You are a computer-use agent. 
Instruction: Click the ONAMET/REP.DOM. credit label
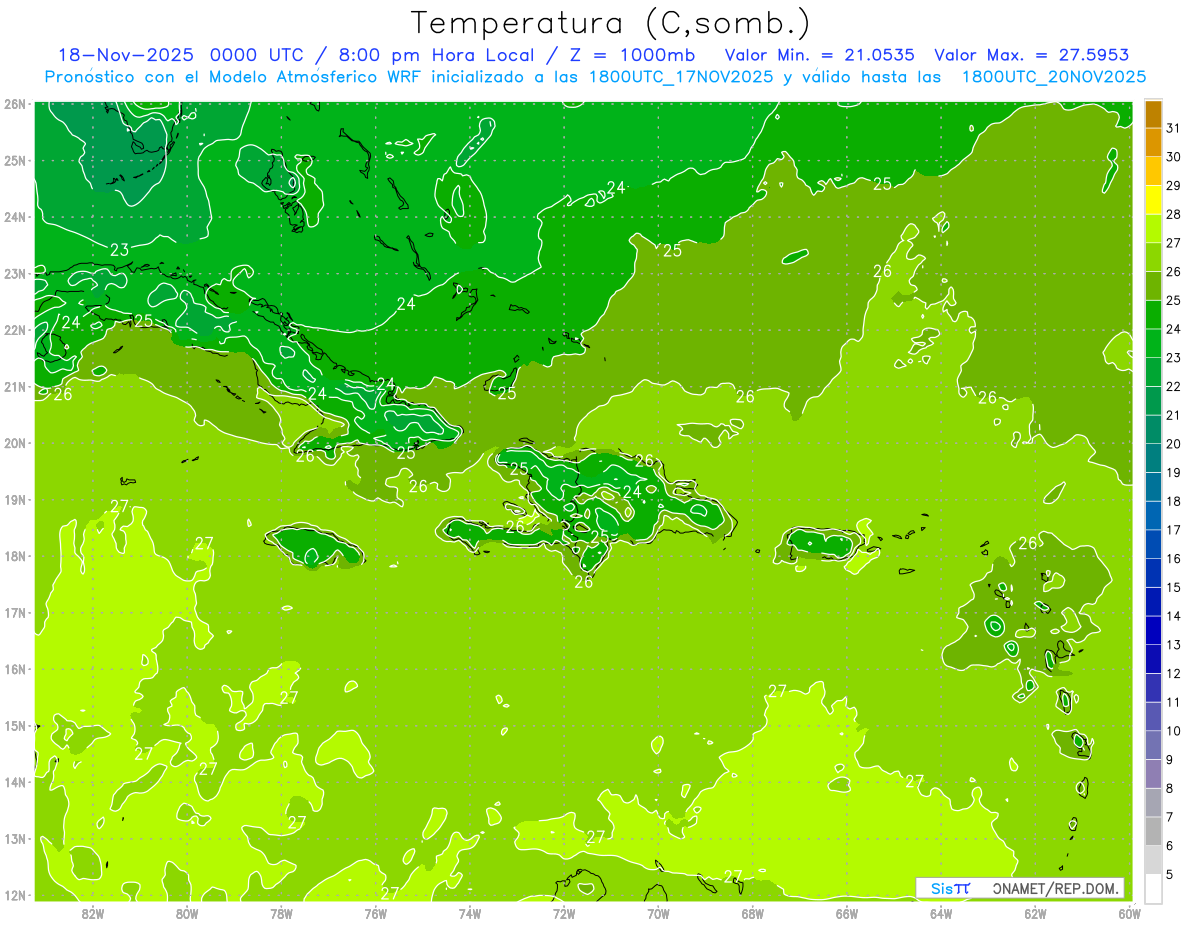tap(1056, 888)
